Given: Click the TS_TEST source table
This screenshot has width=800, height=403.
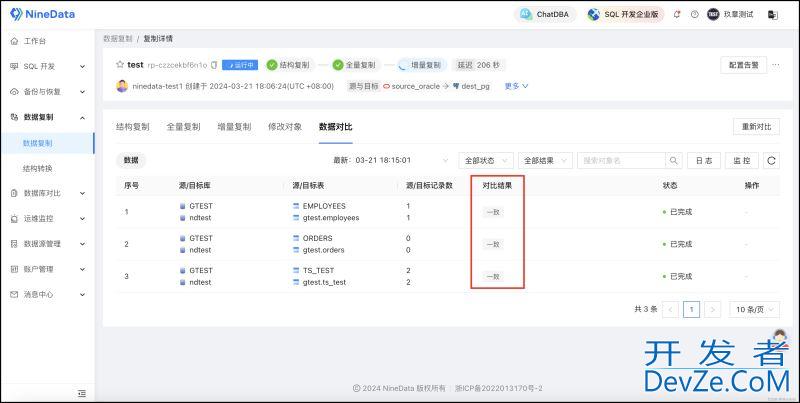Looking at the screenshot, I should pos(318,270).
